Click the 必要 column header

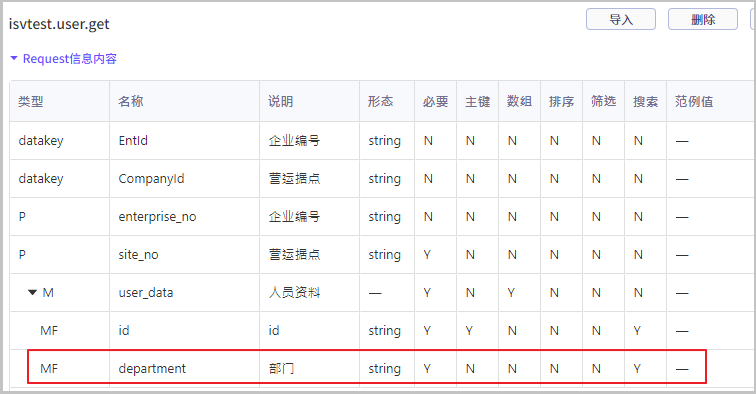click(435, 101)
